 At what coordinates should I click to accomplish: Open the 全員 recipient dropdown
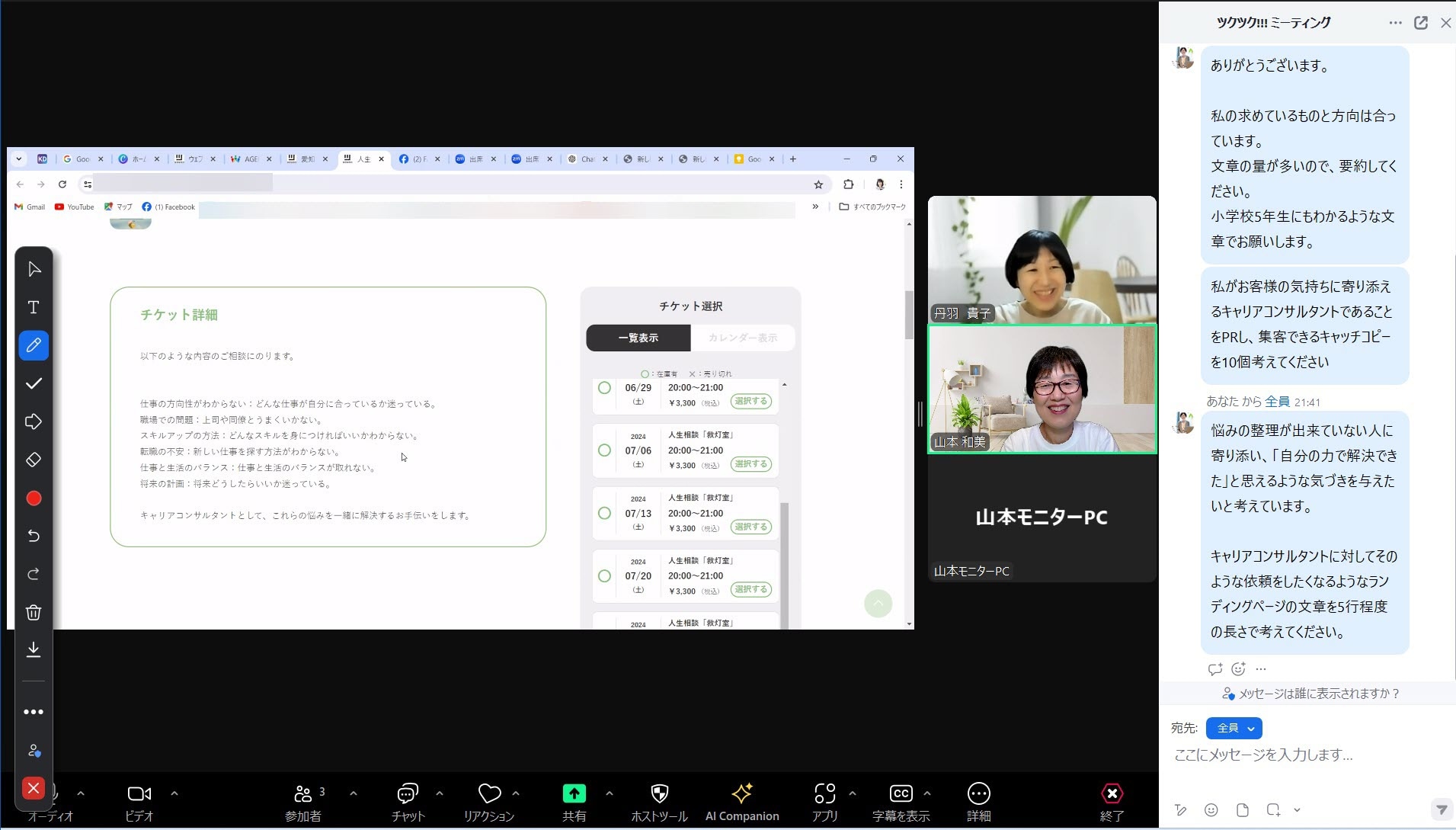click(1234, 728)
